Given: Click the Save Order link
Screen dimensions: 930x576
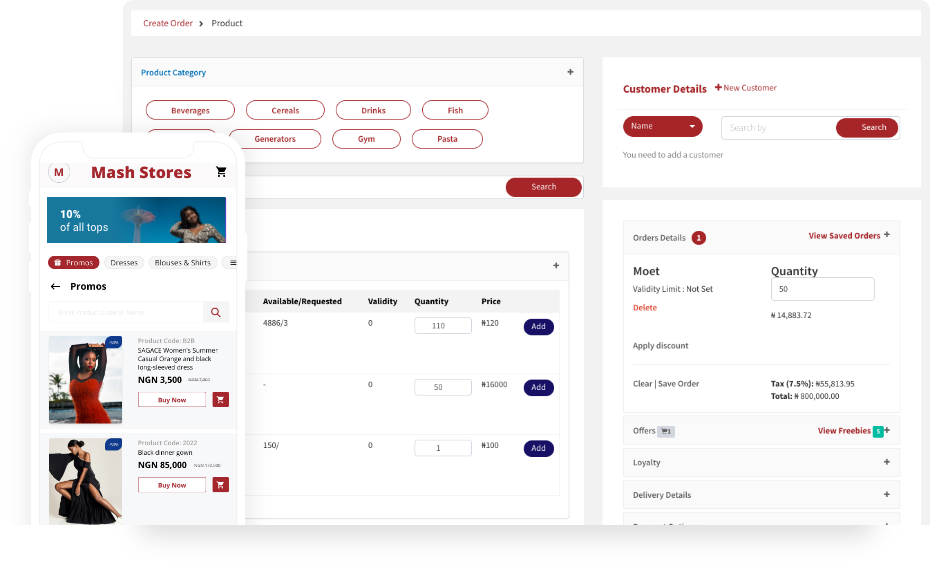Looking at the screenshot, I should click(679, 384).
